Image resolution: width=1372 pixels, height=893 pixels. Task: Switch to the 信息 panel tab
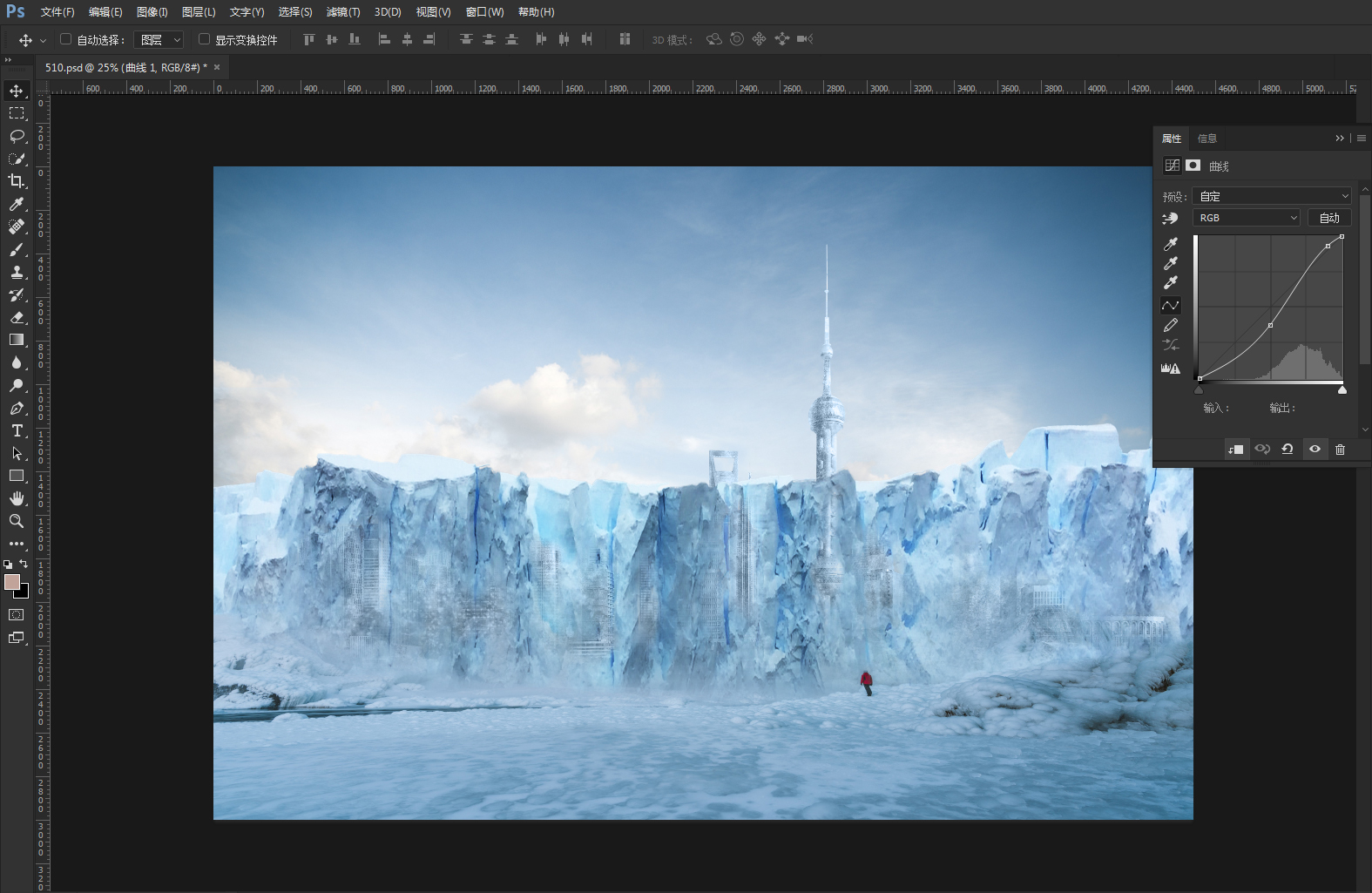click(x=1206, y=139)
